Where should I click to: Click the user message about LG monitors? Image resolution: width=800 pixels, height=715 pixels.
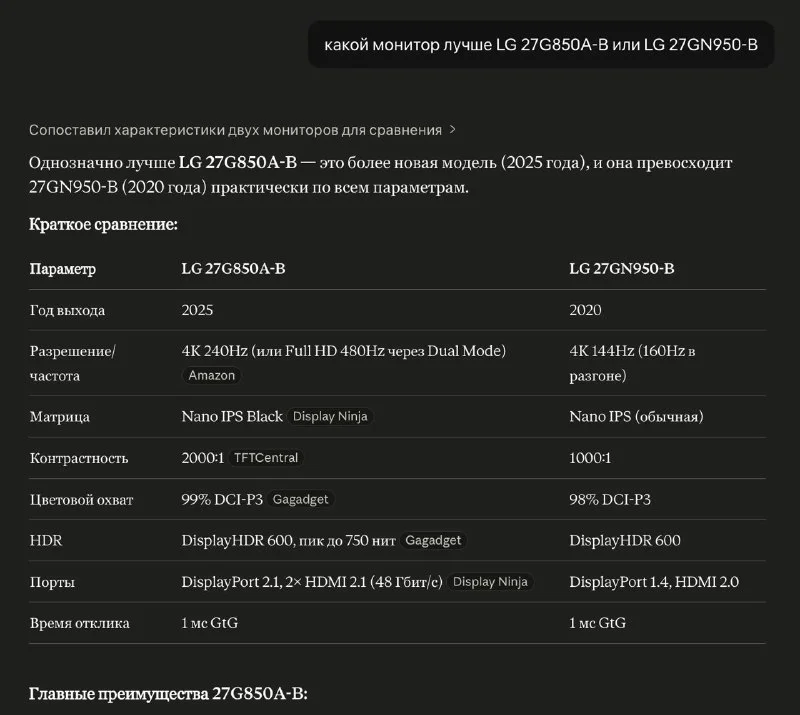tap(541, 45)
